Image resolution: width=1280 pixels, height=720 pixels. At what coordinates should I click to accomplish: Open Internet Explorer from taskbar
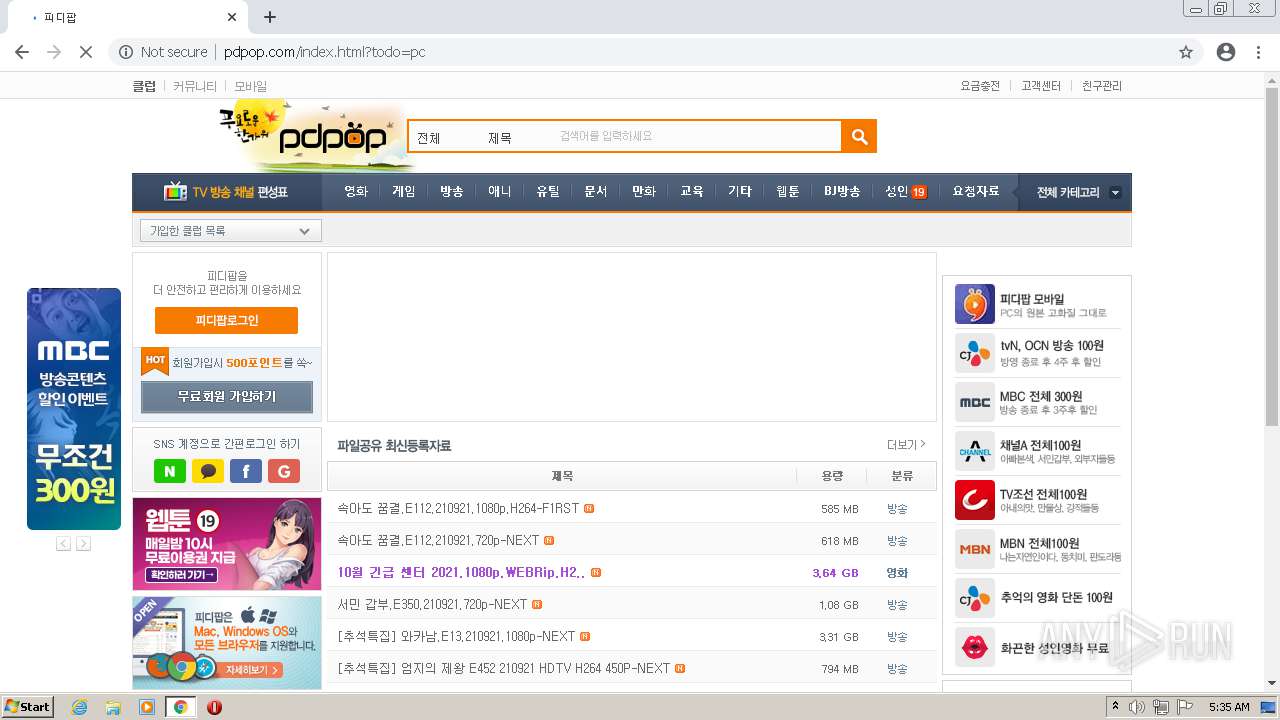pyautogui.click(x=79, y=707)
